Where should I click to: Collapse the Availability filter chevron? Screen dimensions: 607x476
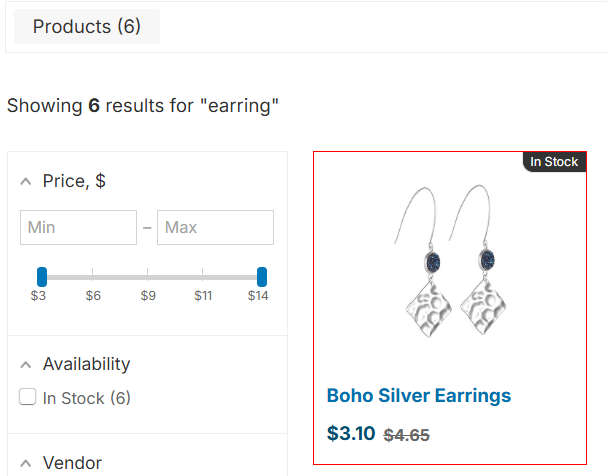(26, 365)
